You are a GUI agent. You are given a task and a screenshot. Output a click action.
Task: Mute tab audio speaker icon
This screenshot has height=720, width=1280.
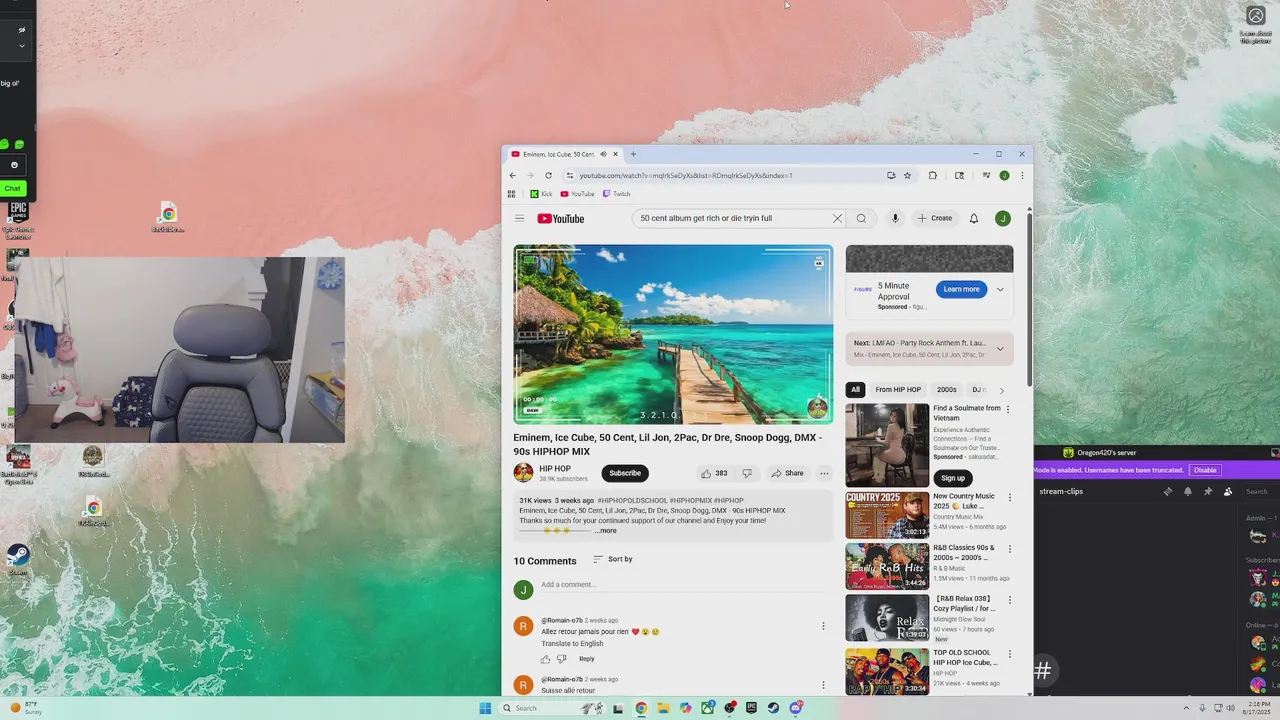point(603,154)
